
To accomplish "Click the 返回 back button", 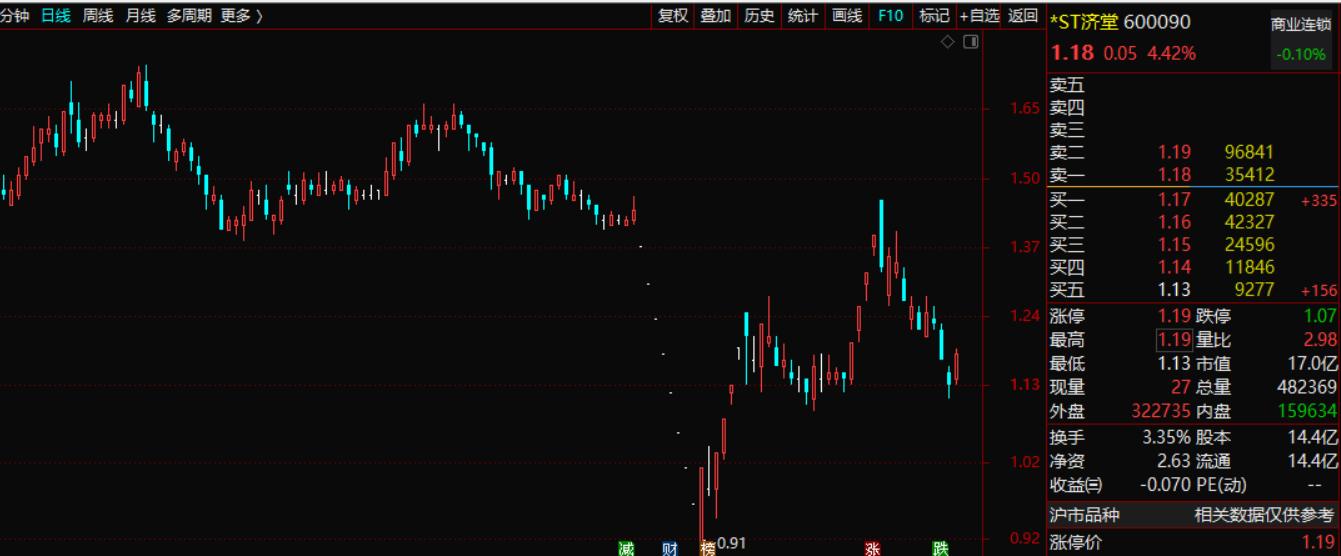I will (1023, 15).
